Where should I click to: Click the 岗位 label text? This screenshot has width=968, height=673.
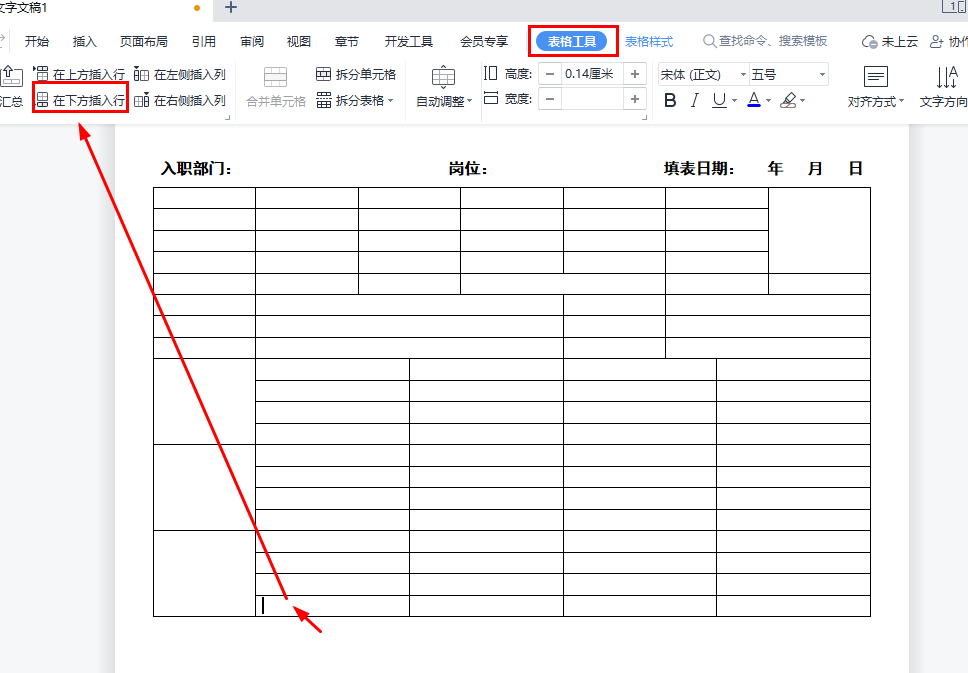pyautogui.click(x=468, y=169)
